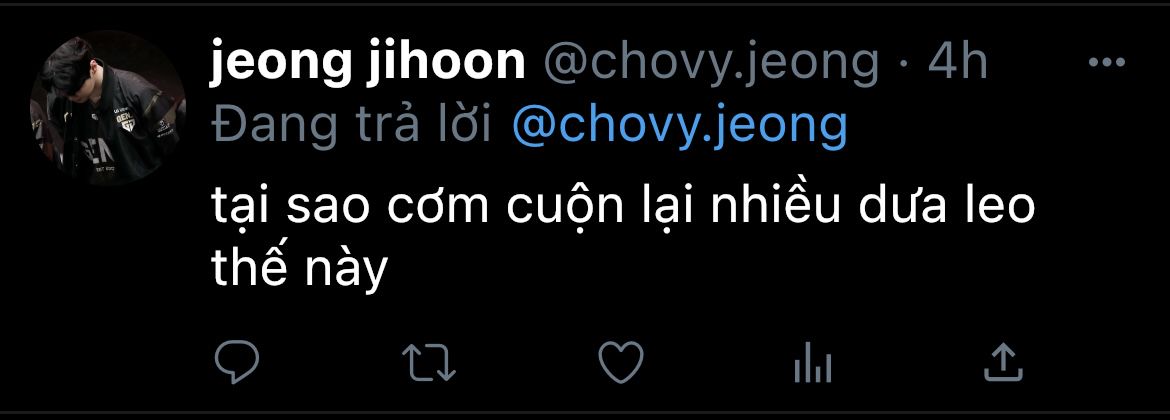
Task: View tweet analytics bar chart icon
Action: tap(813, 363)
